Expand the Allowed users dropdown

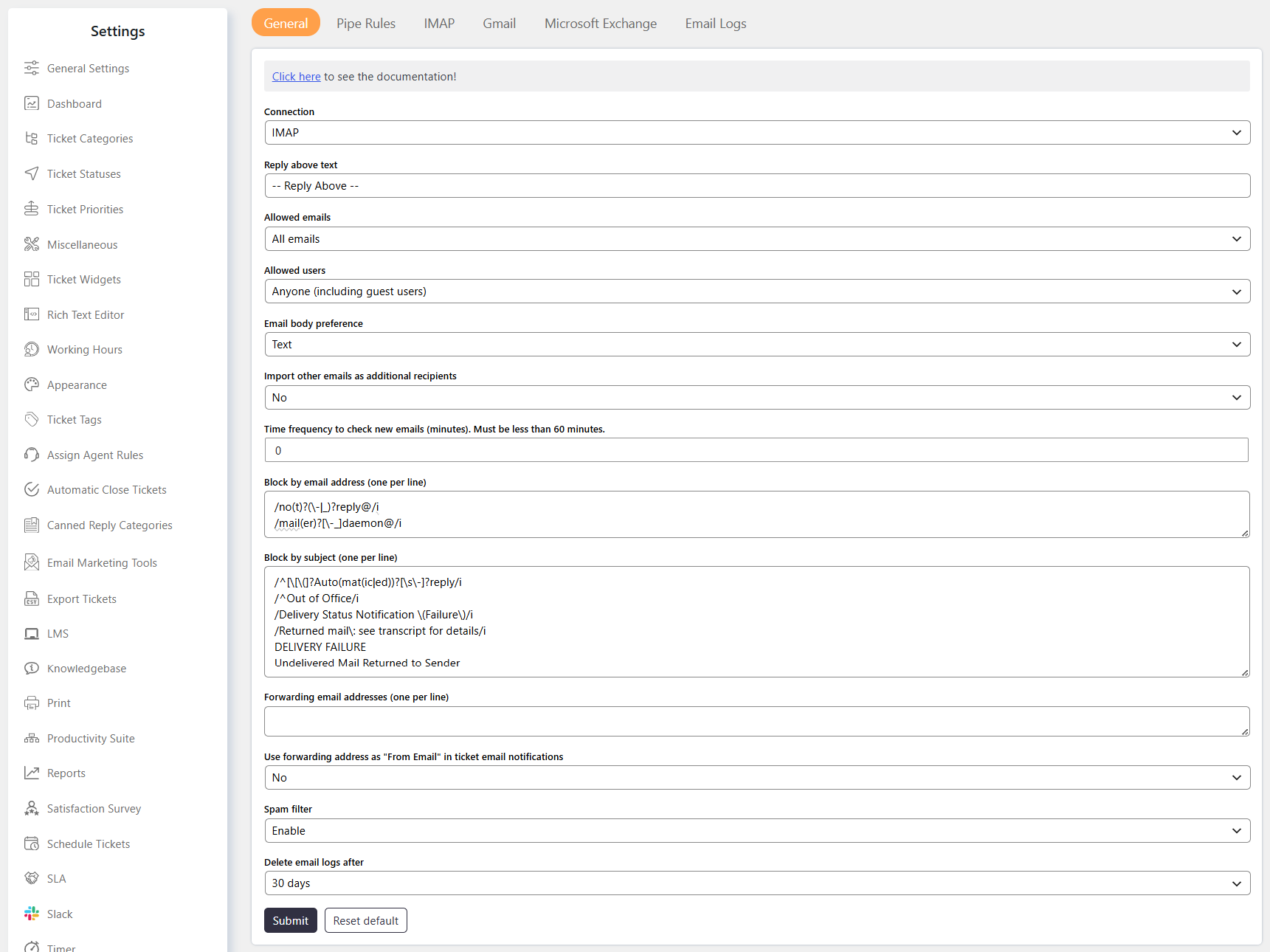click(757, 292)
